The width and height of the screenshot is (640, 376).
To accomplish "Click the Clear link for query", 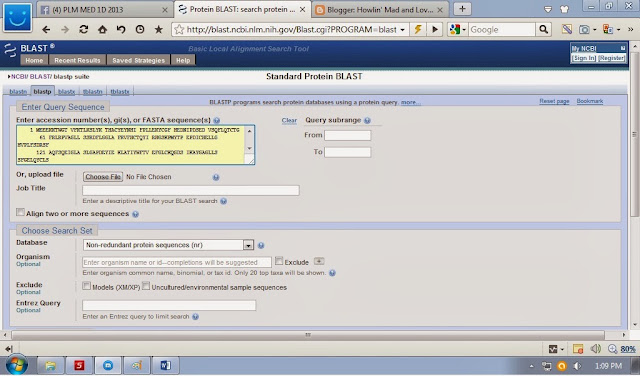I will pyautogui.click(x=289, y=120).
